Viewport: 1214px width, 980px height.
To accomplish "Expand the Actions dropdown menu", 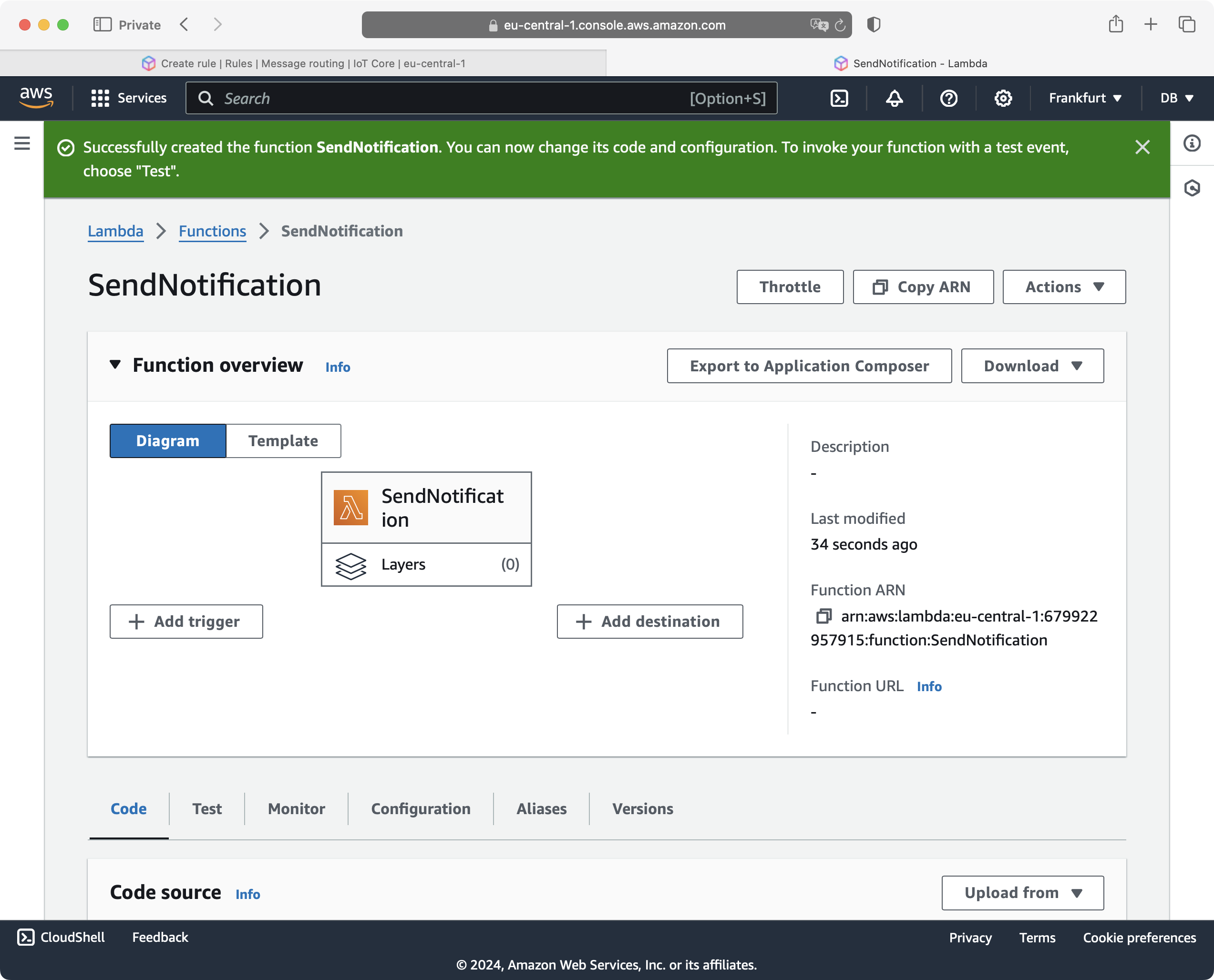I will click(1064, 286).
